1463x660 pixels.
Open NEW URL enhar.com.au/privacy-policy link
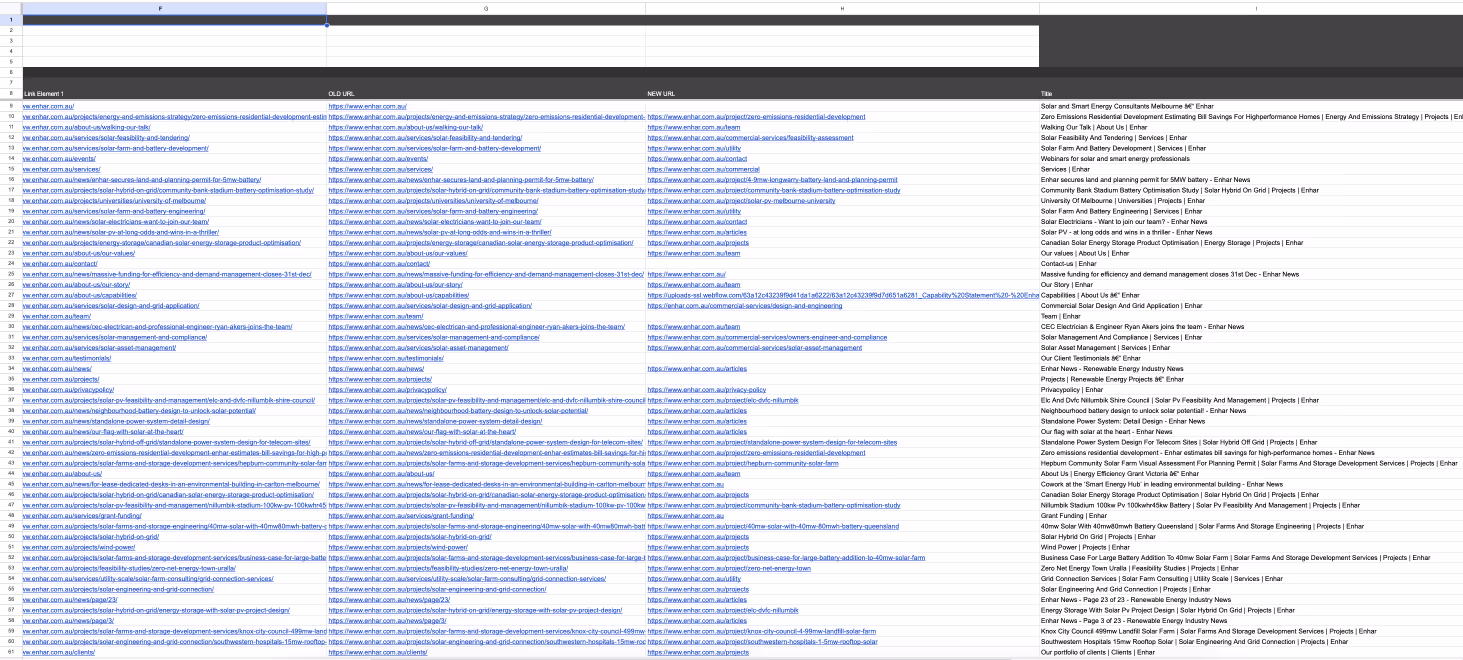tap(706, 389)
